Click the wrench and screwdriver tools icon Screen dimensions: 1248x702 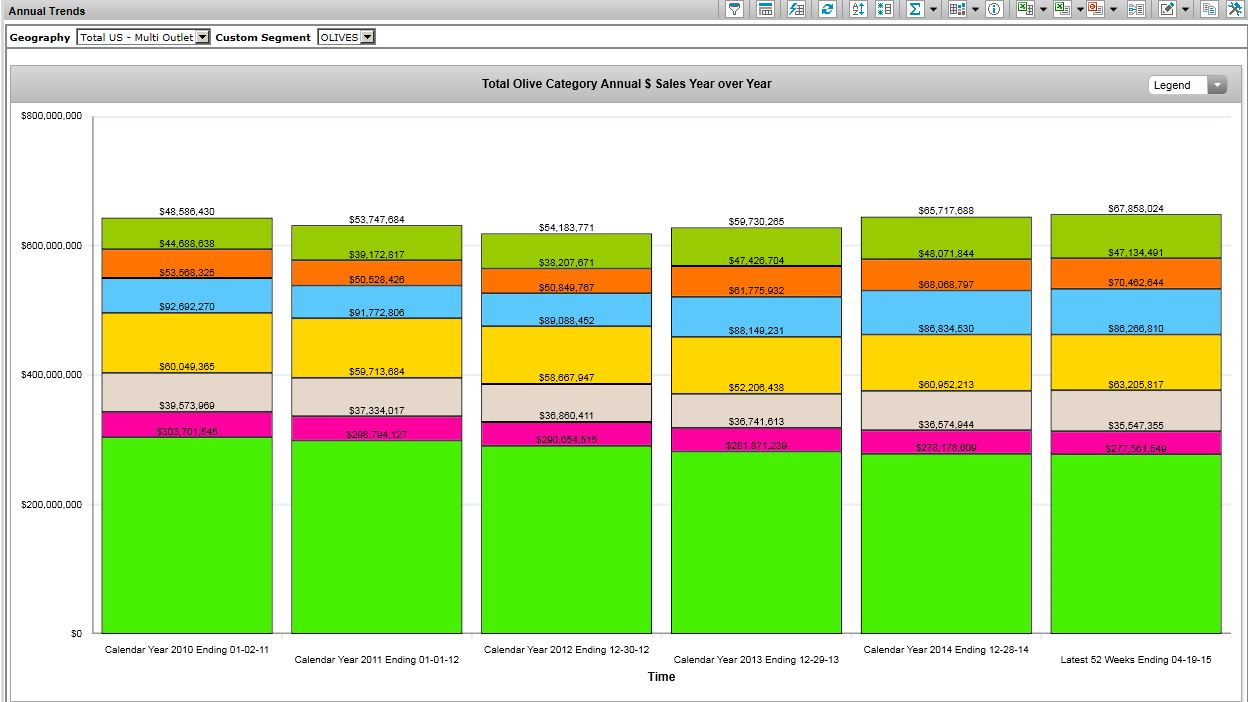pyautogui.click(x=1234, y=9)
